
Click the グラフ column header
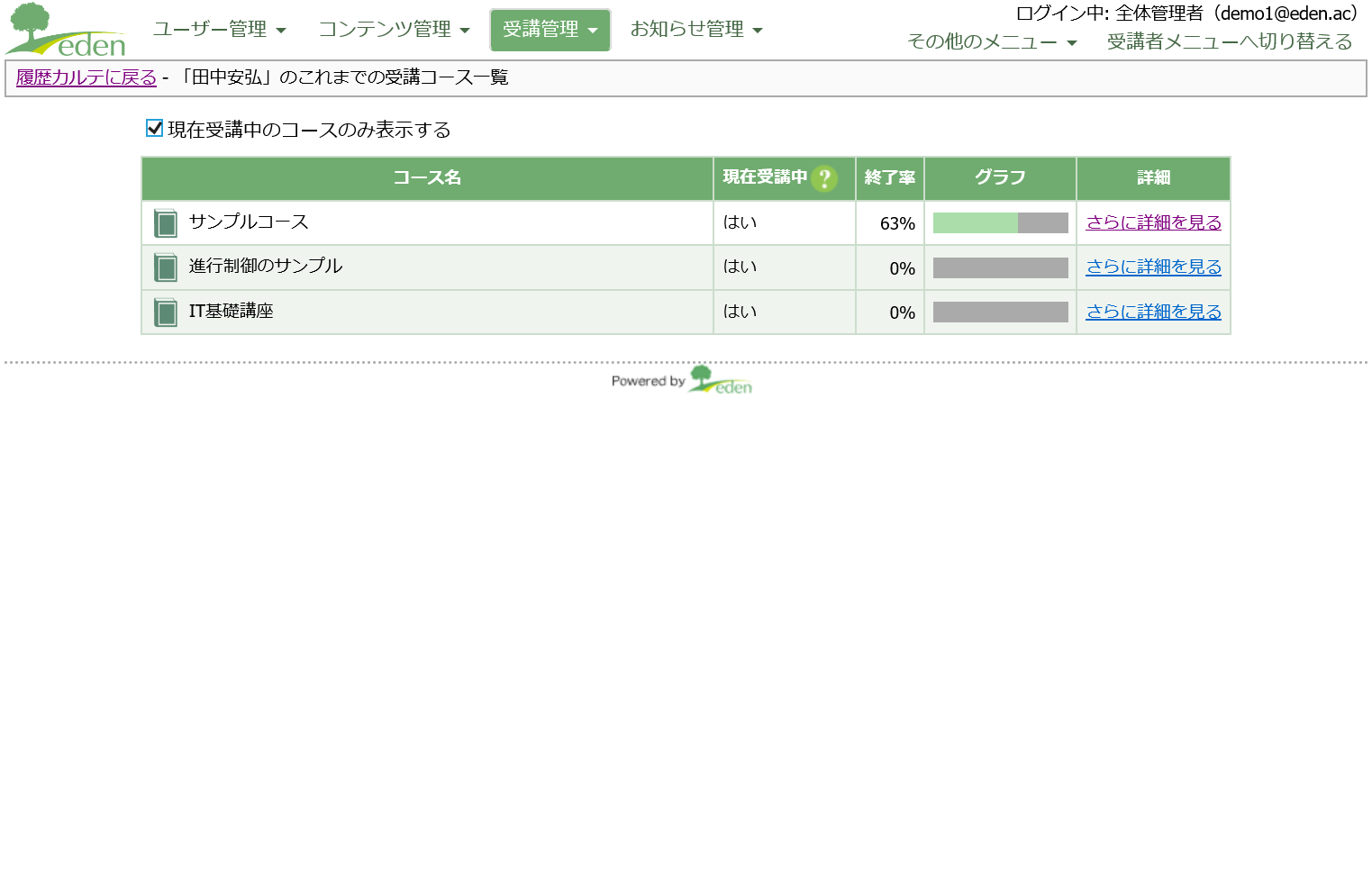tap(1000, 178)
